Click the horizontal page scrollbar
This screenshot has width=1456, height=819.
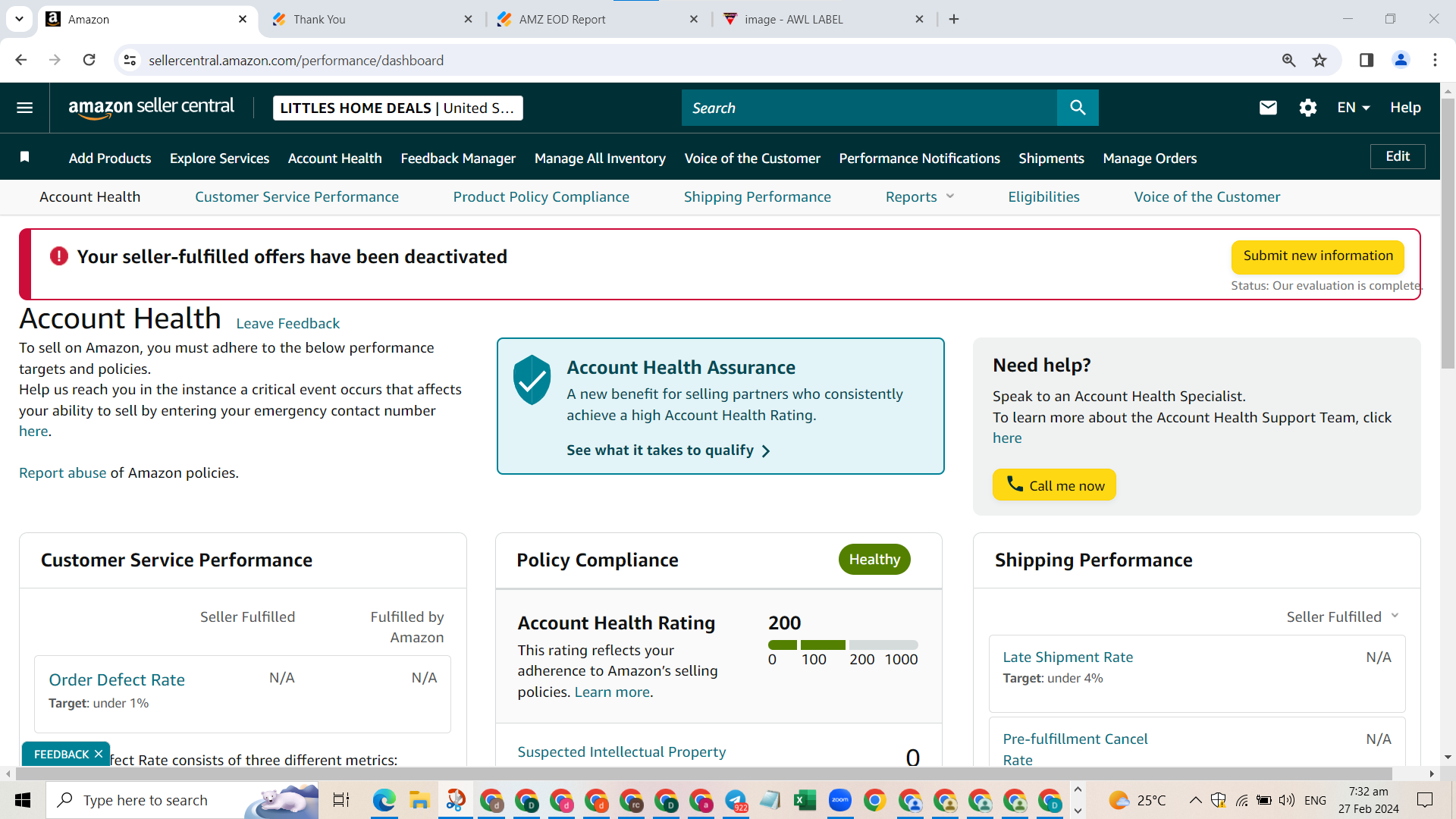704,773
